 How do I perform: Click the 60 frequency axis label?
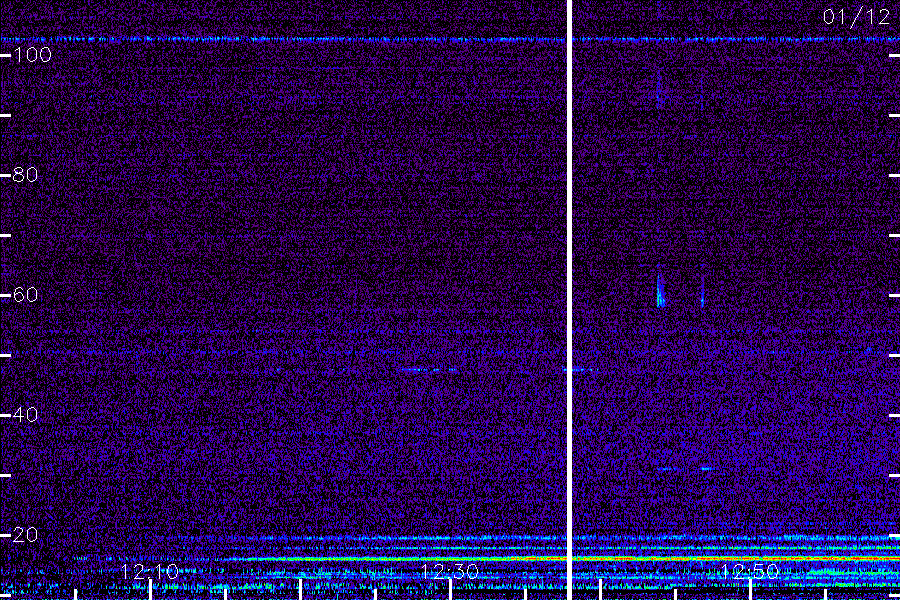(25, 295)
